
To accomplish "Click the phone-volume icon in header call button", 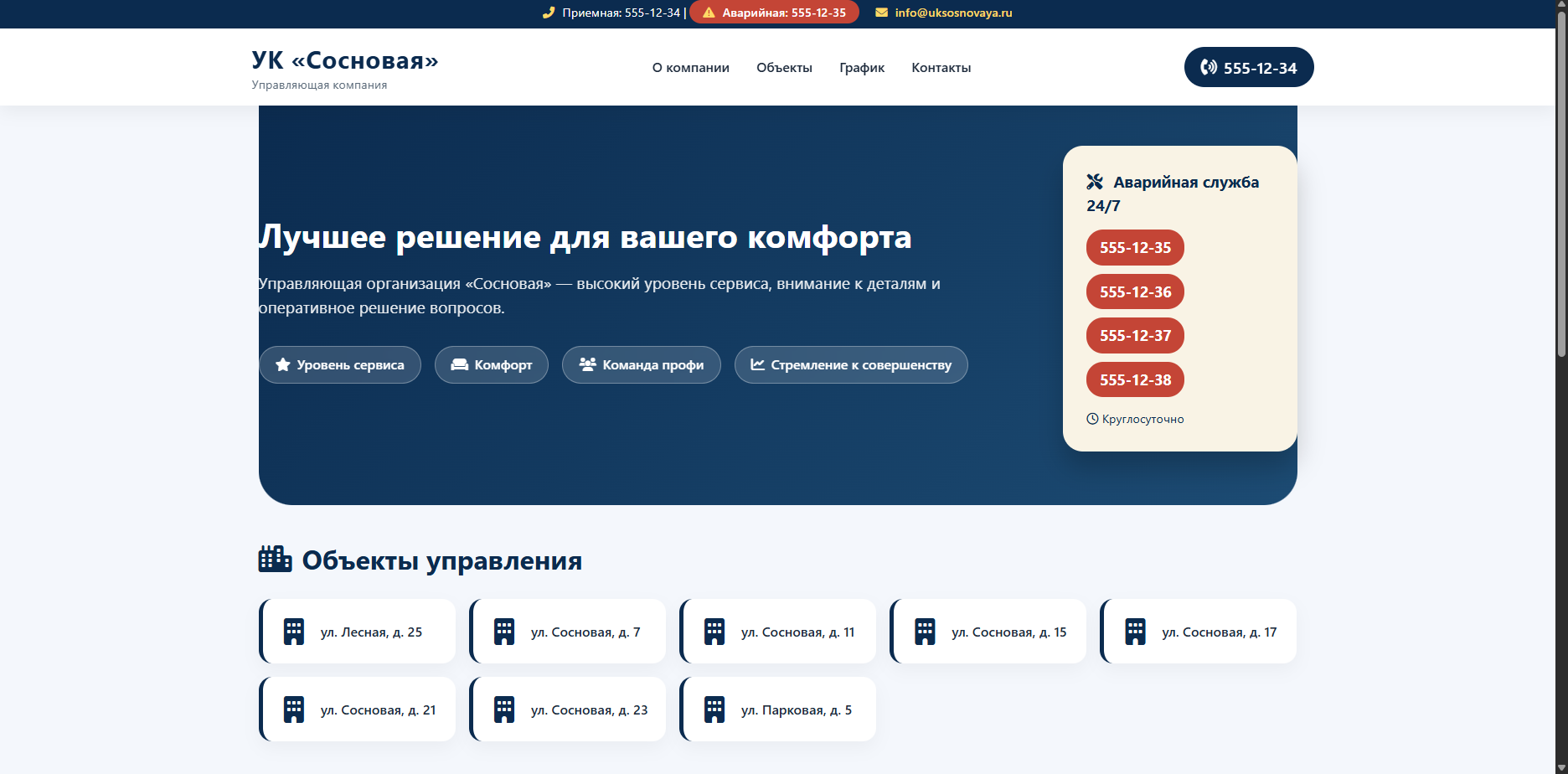I will (x=1209, y=67).
